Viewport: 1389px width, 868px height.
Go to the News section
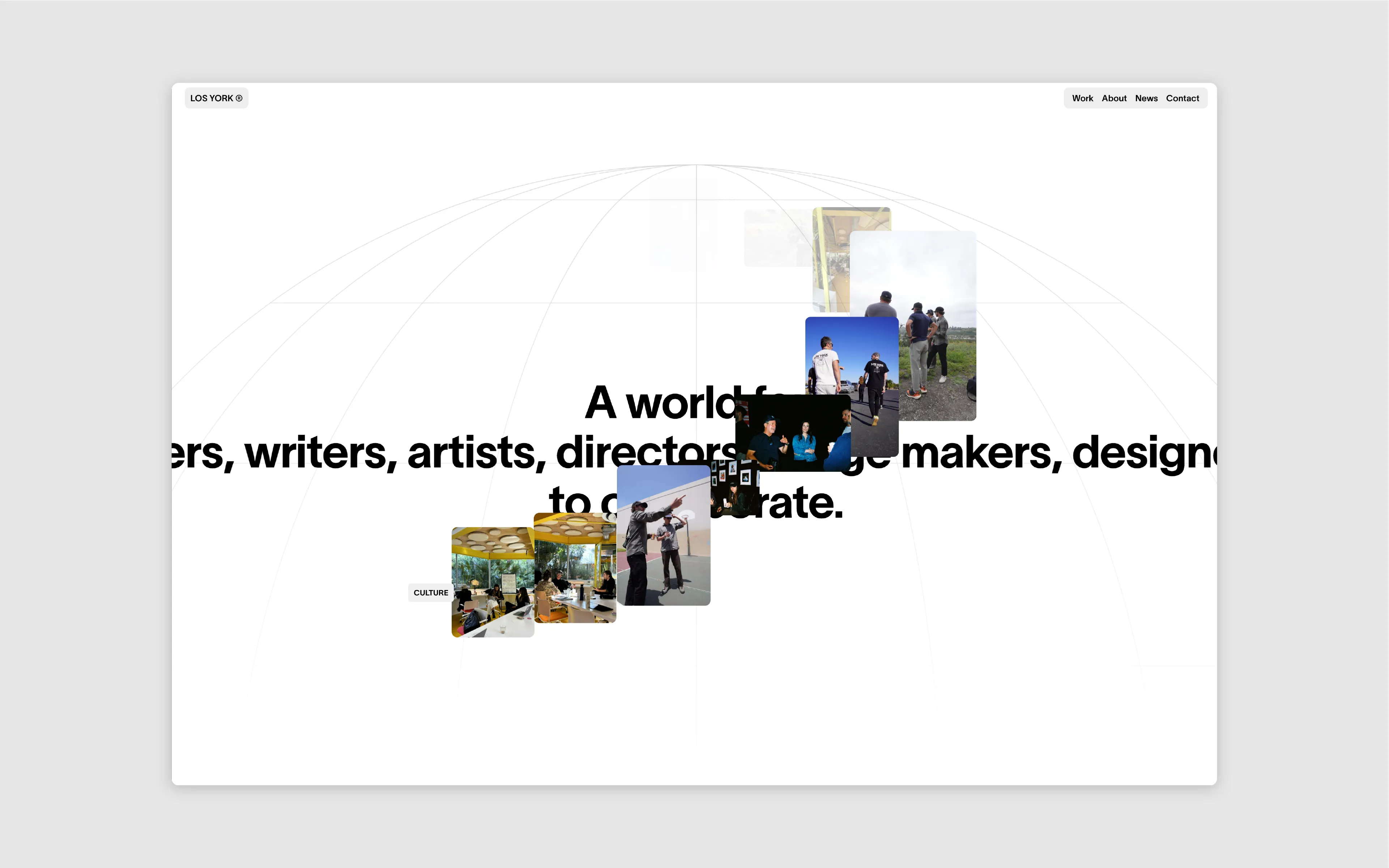click(1146, 98)
